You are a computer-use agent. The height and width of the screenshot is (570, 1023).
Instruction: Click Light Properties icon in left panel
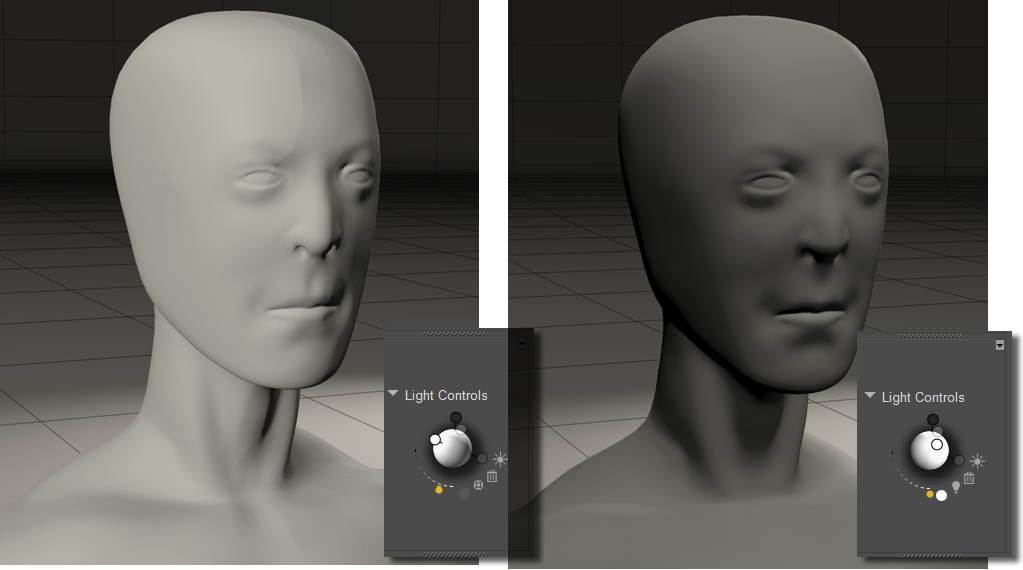click(x=478, y=485)
